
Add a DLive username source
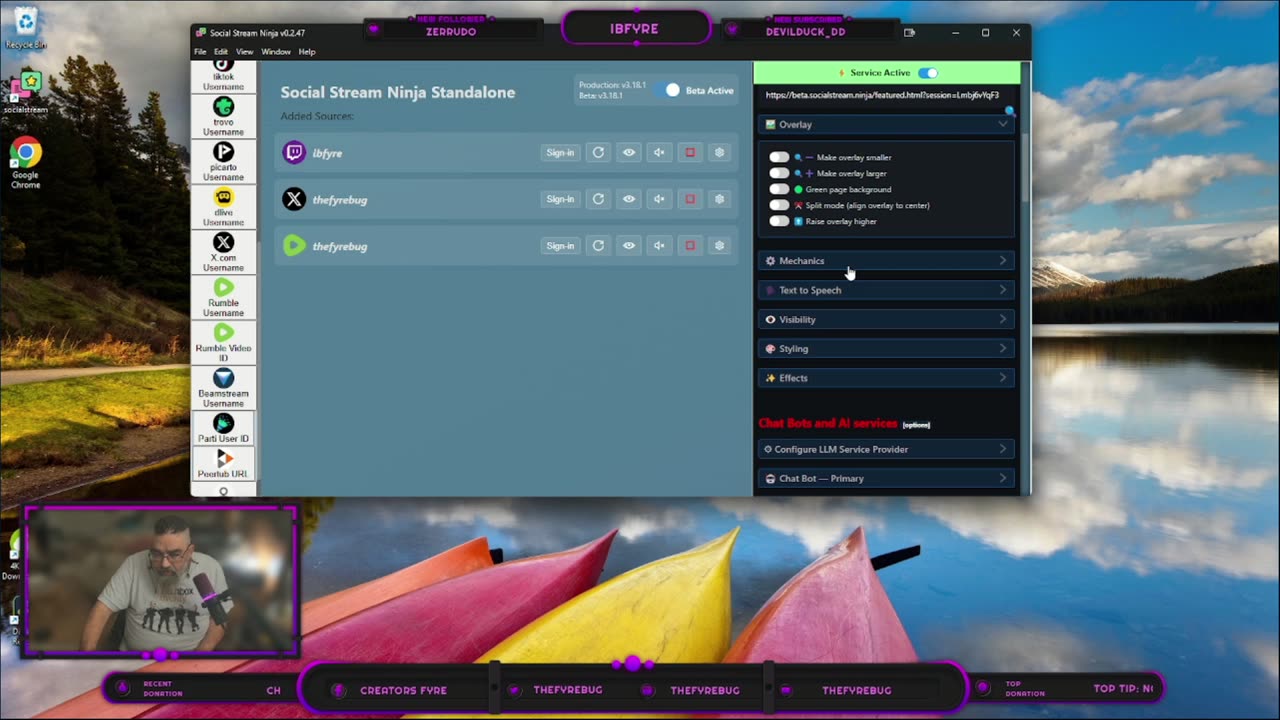click(223, 207)
